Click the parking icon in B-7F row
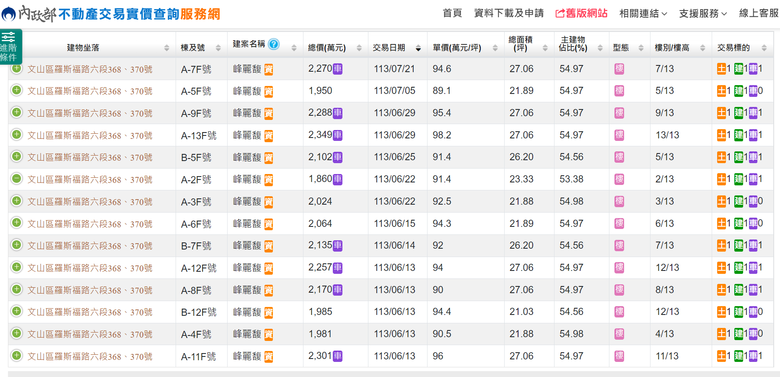The height and width of the screenshot is (377, 780). click(x=337, y=245)
